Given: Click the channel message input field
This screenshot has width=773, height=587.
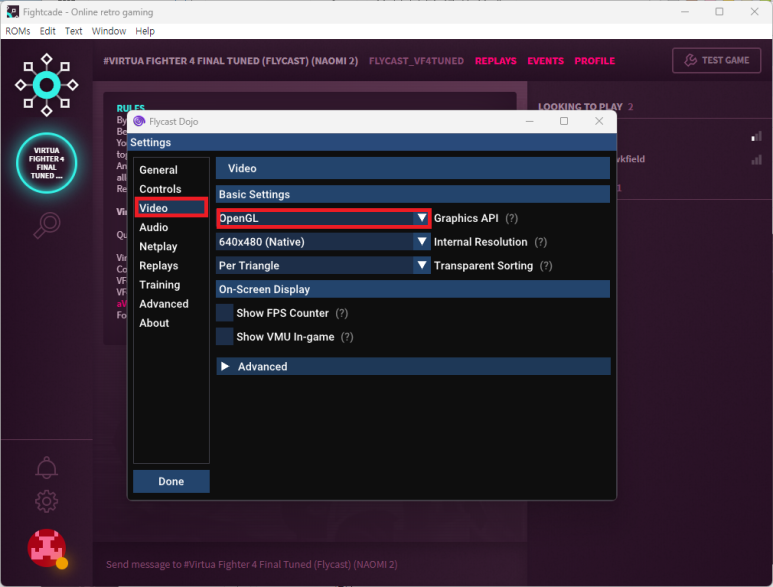Looking at the screenshot, I should pos(310,564).
